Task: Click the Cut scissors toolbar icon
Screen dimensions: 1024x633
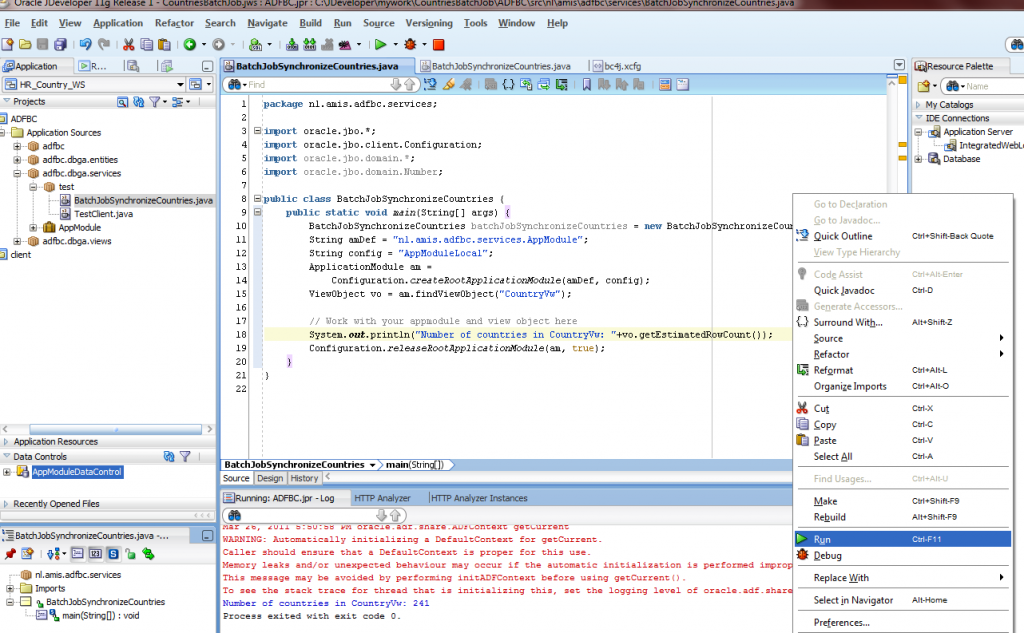Action: (x=129, y=44)
